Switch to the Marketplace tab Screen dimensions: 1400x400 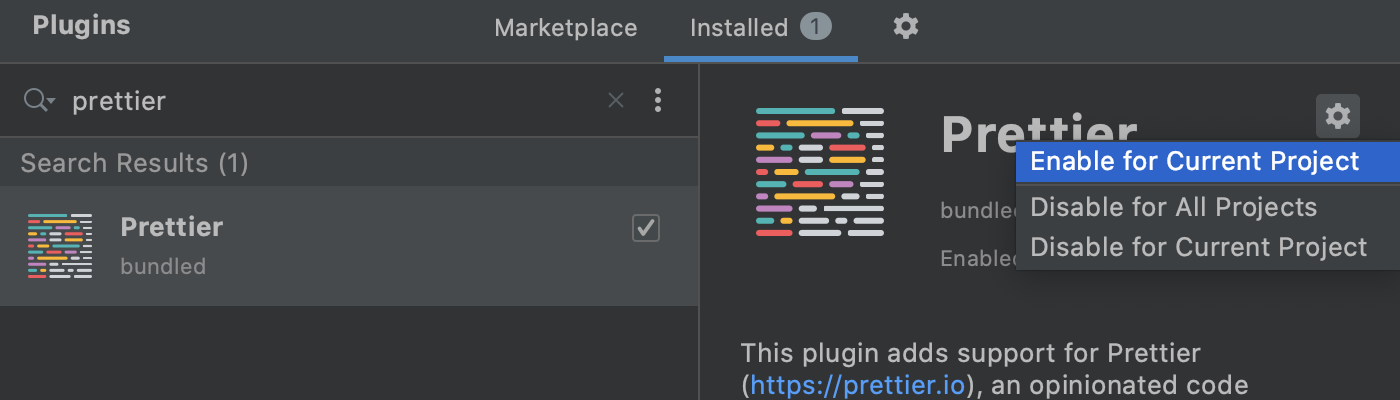(x=566, y=28)
